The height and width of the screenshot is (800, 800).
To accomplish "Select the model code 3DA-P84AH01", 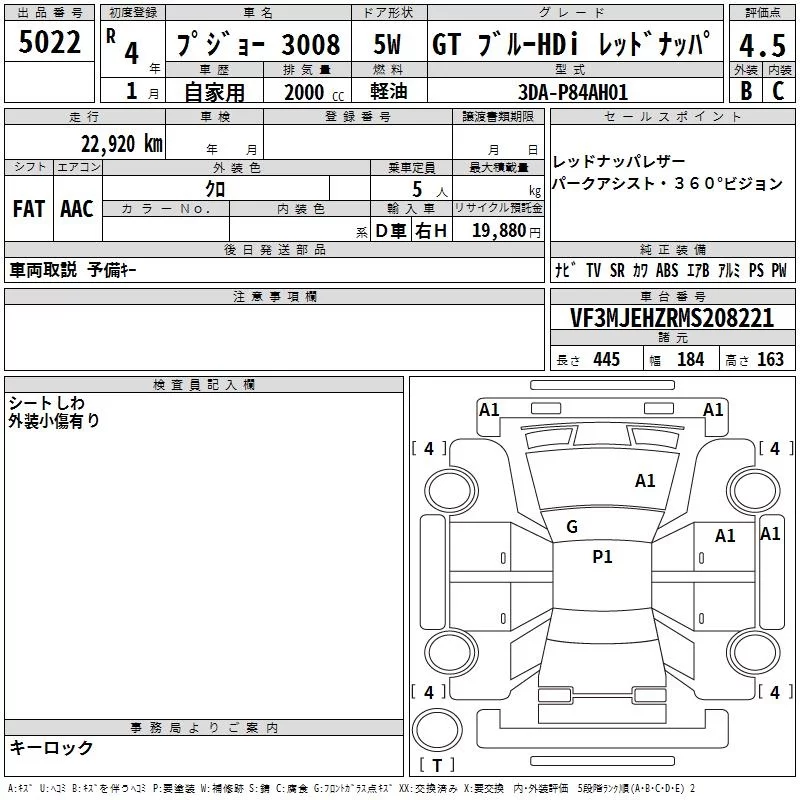I will pyautogui.click(x=573, y=92).
